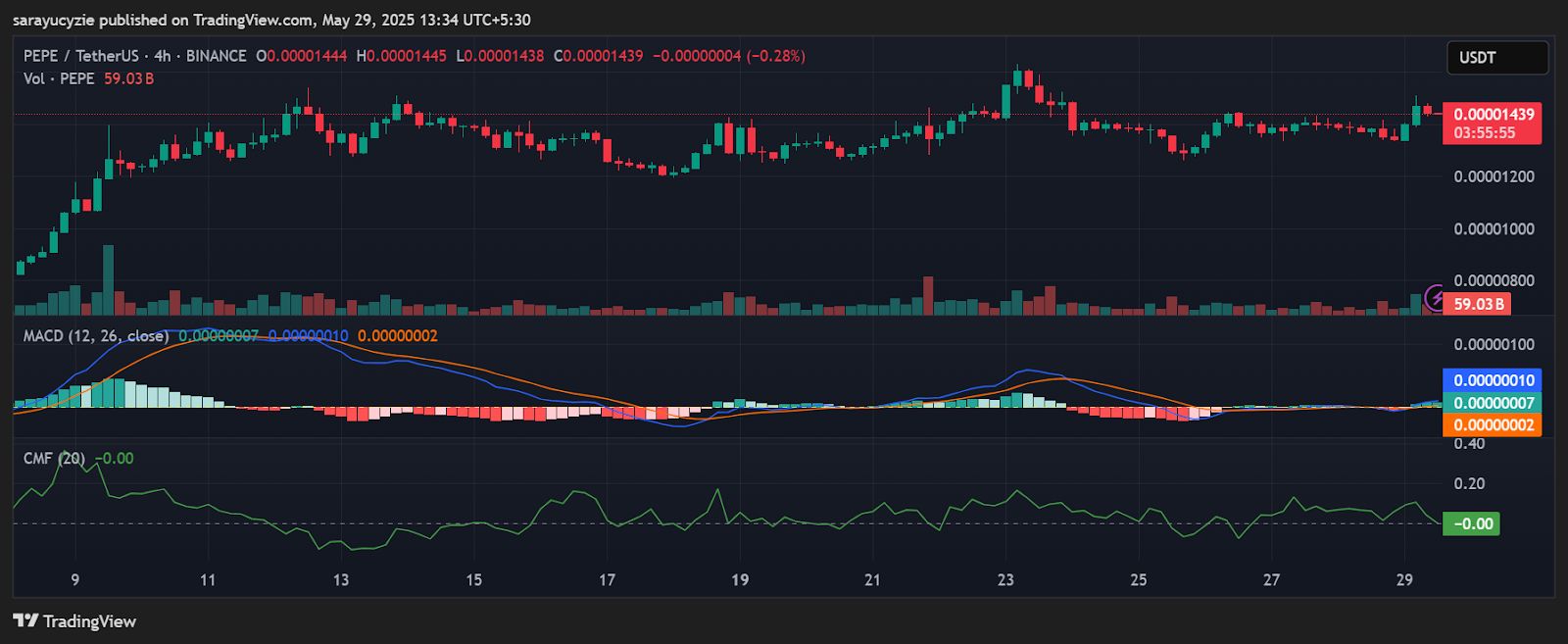
Task: Click the orange signal label 0.00000002
Action: point(1492,424)
